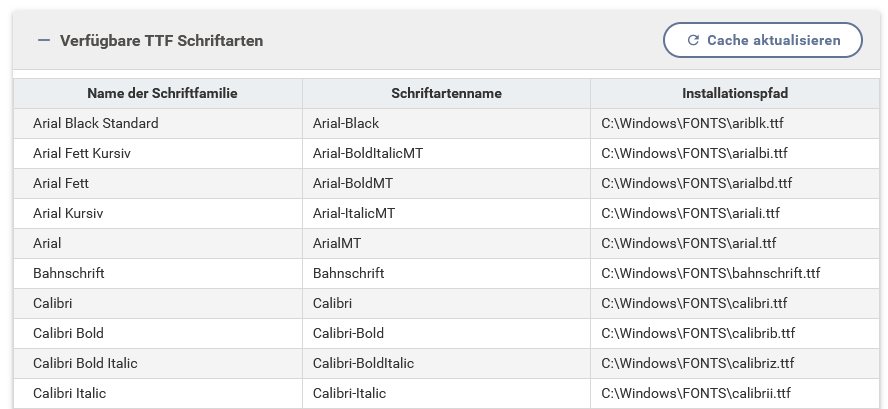Click the Arial-BoldMT font name cell
The width and height of the screenshot is (888, 409).
pyautogui.click(x=353, y=184)
